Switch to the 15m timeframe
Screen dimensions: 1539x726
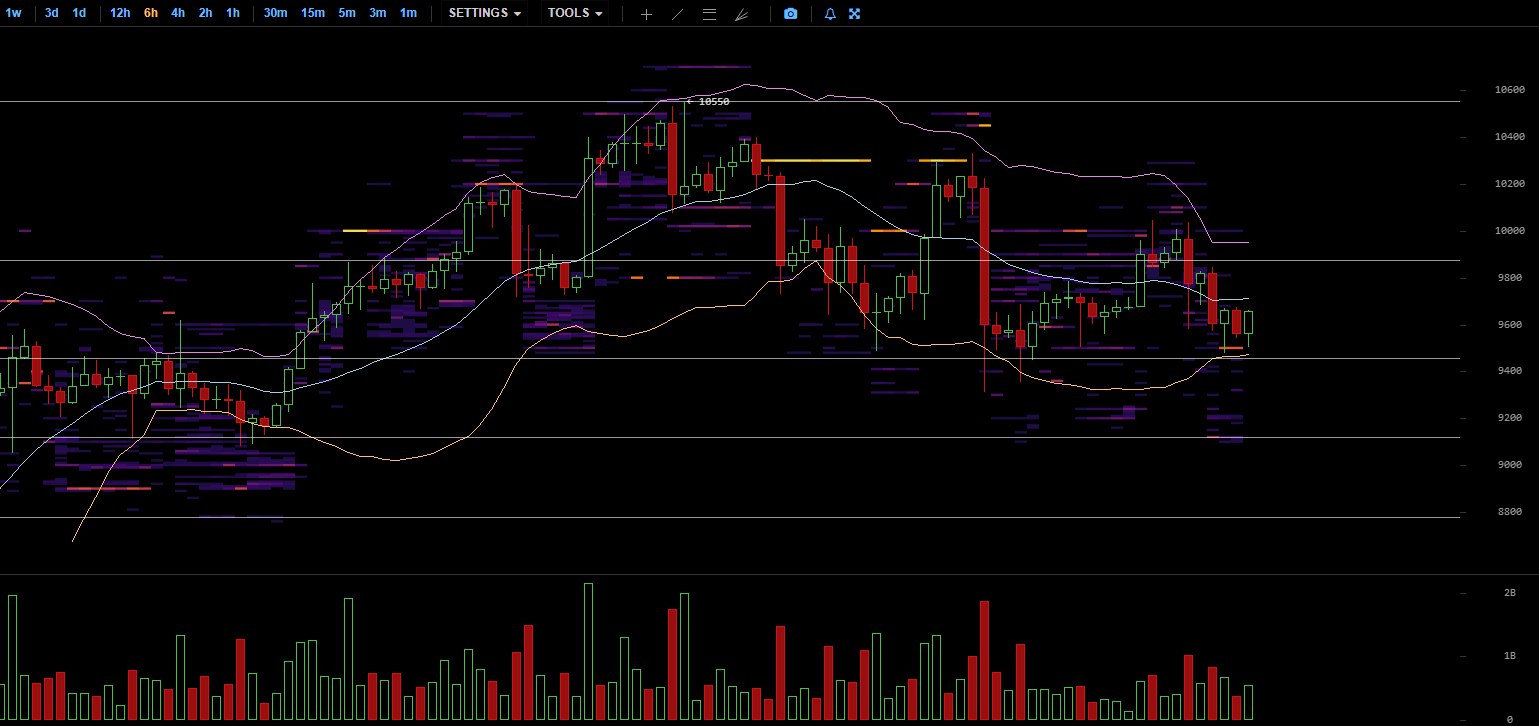pyautogui.click(x=313, y=14)
